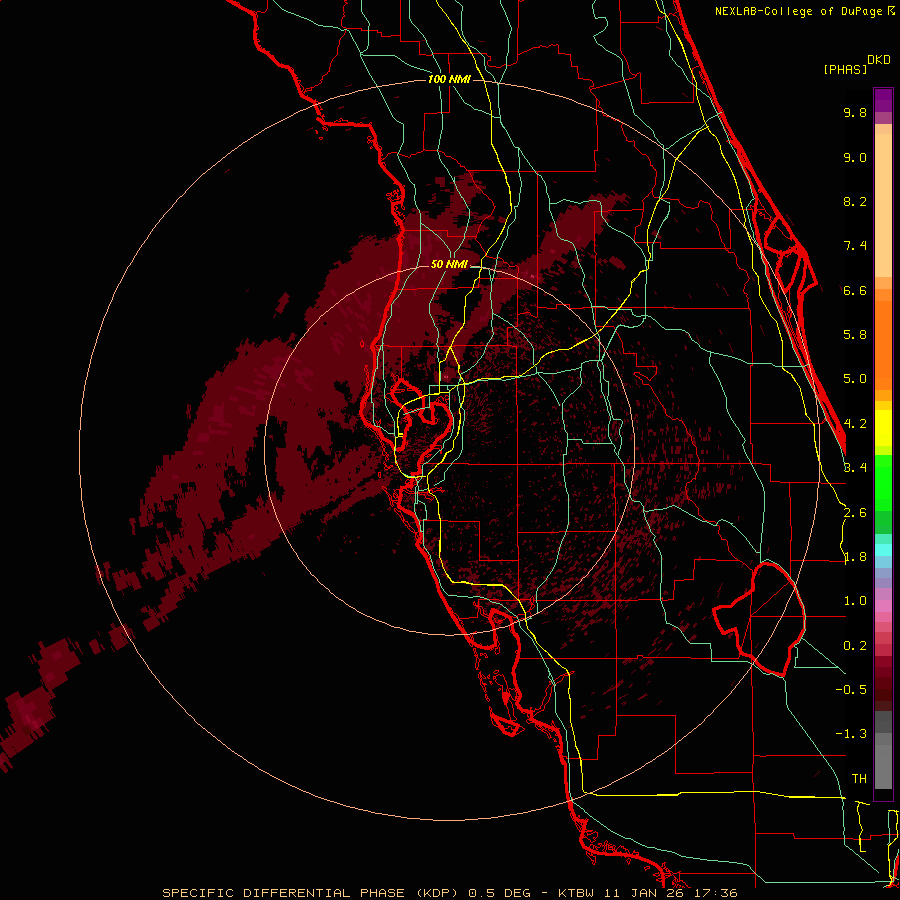Click the 9.0 value on color scale
The height and width of the screenshot is (900, 900).
(x=855, y=157)
